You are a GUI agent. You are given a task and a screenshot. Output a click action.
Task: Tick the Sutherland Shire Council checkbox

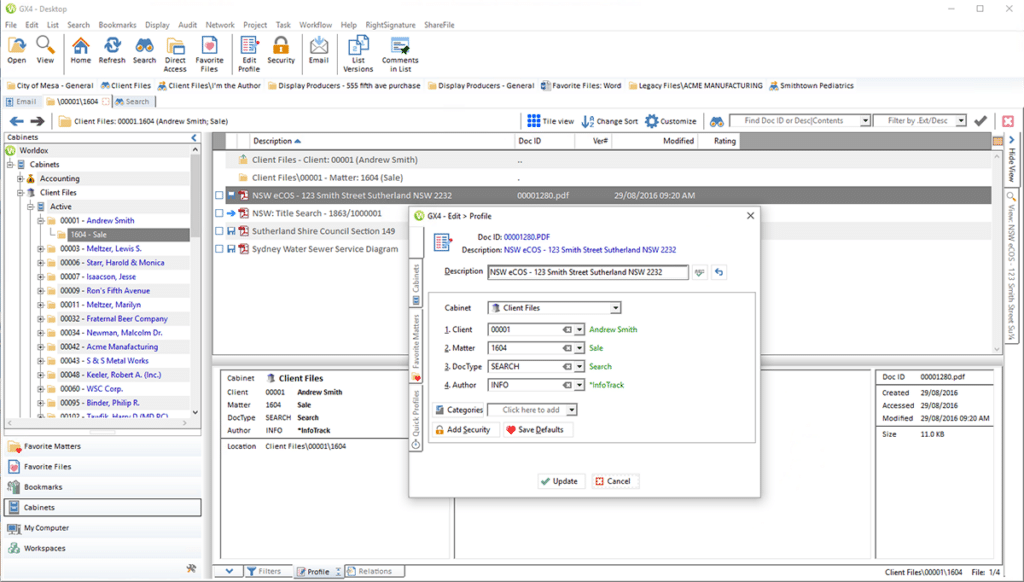pyautogui.click(x=219, y=231)
